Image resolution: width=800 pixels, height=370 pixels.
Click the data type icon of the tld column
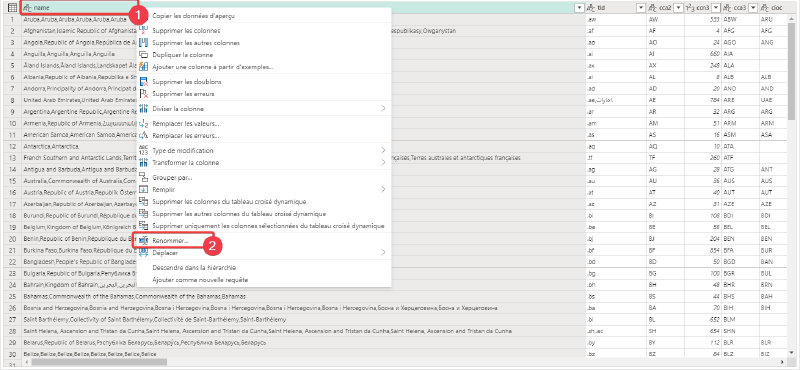[x=591, y=8]
